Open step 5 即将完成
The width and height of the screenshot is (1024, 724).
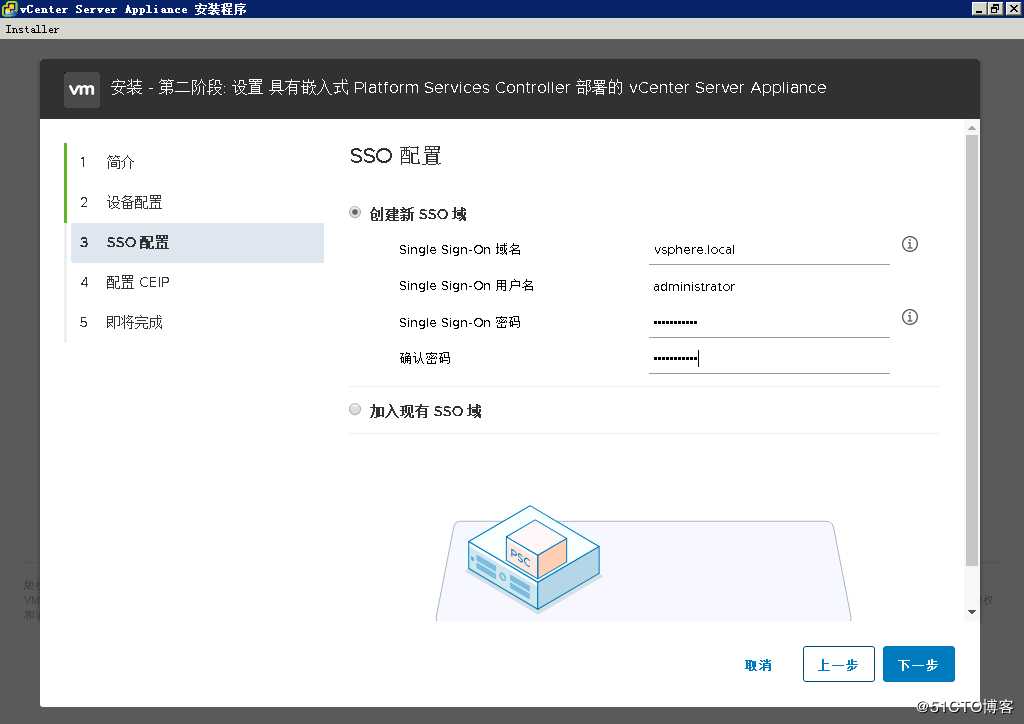pyautogui.click(x=197, y=322)
